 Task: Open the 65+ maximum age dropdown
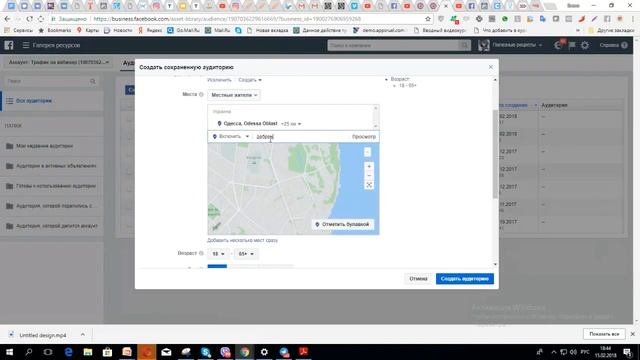246,254
